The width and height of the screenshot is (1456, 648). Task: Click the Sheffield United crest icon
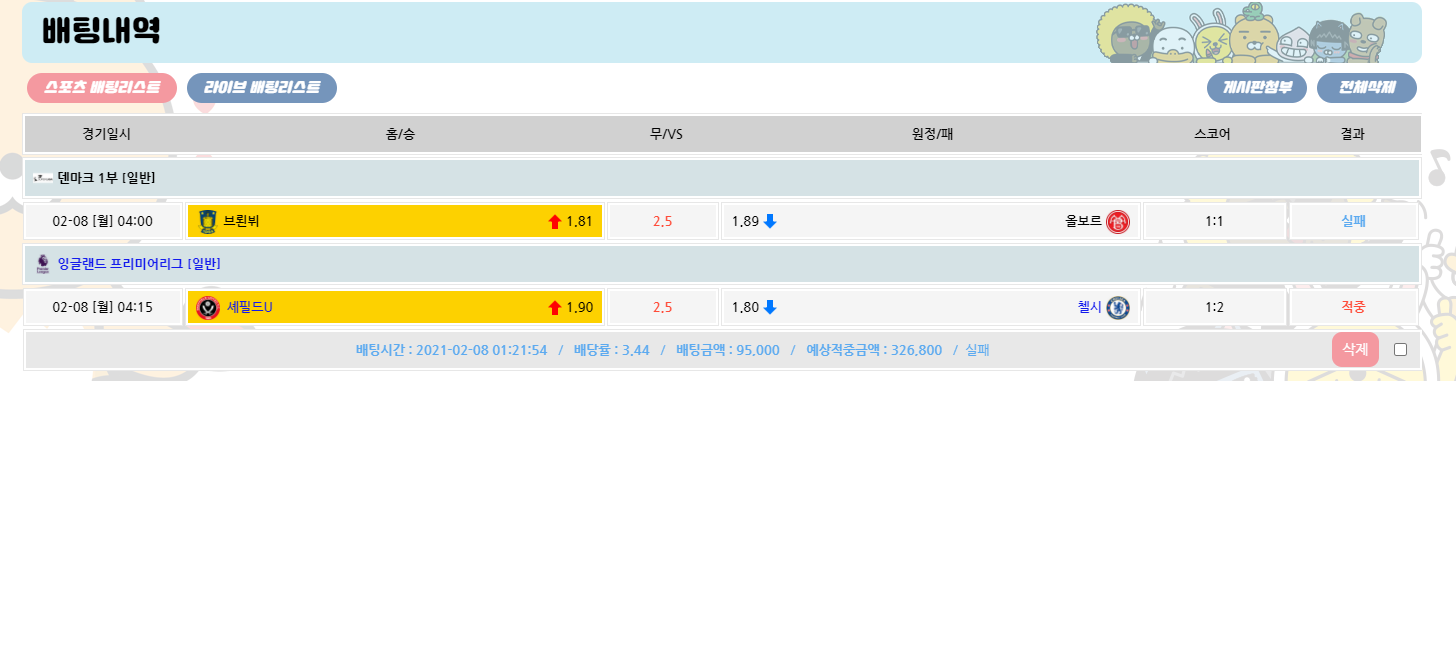(x=207, y=307)
